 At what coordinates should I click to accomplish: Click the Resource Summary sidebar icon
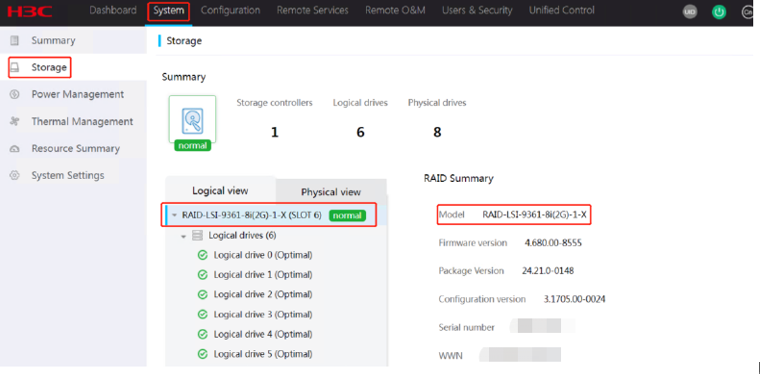(x=15, y=148)
